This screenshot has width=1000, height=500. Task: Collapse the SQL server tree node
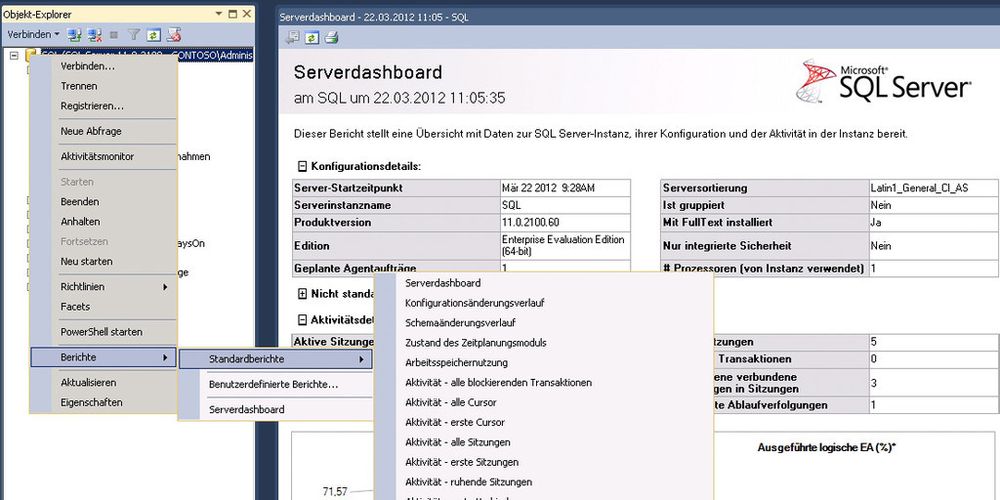[14, 56]
